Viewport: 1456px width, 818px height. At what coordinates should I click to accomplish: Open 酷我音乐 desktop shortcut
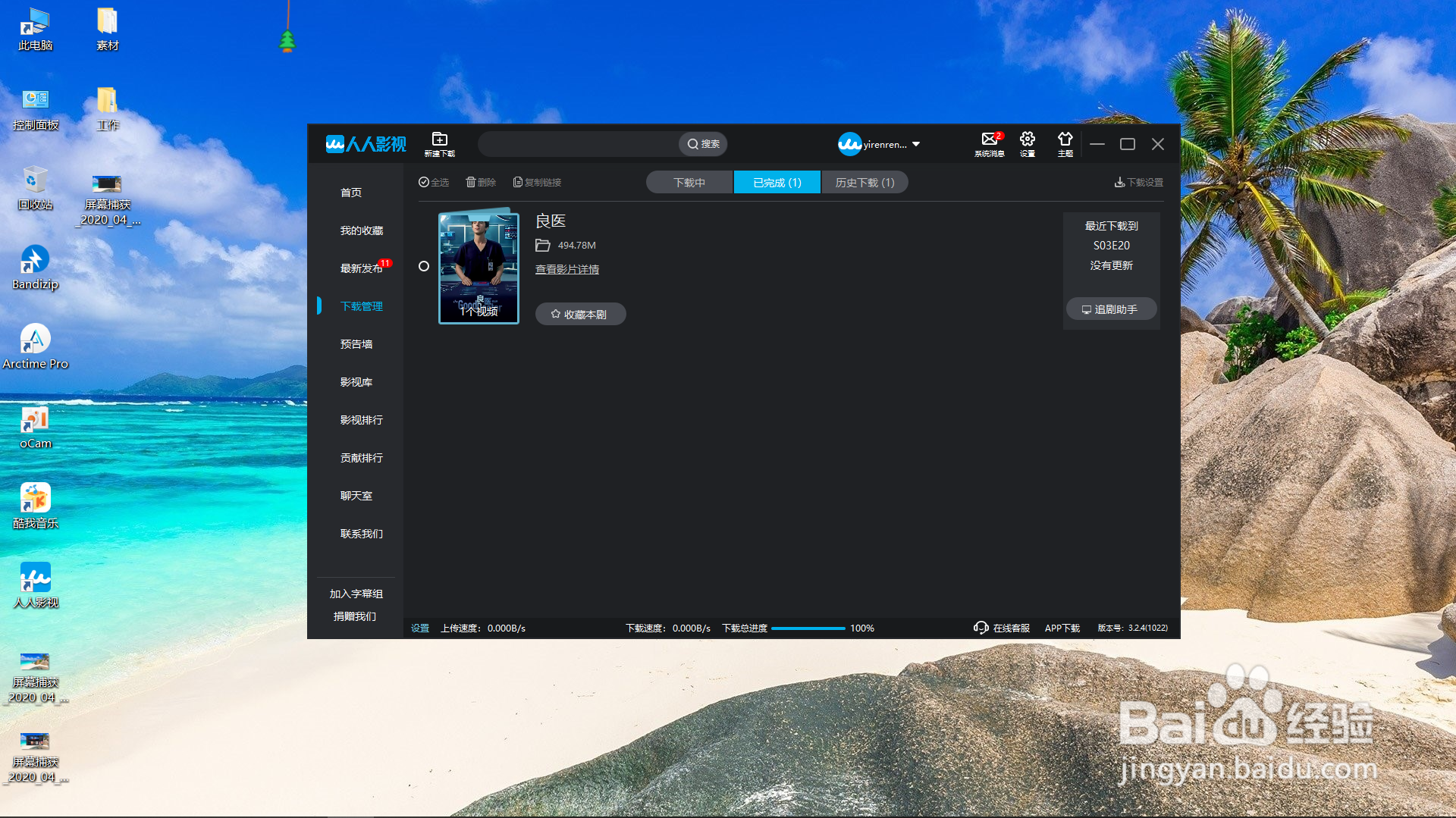(x=35, y=506)
